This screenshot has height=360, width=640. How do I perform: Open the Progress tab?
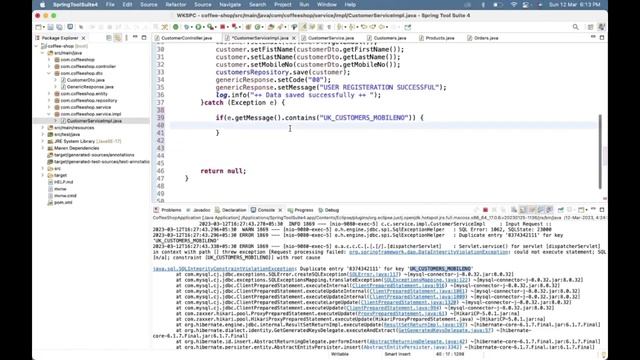(x=304, y=210)
